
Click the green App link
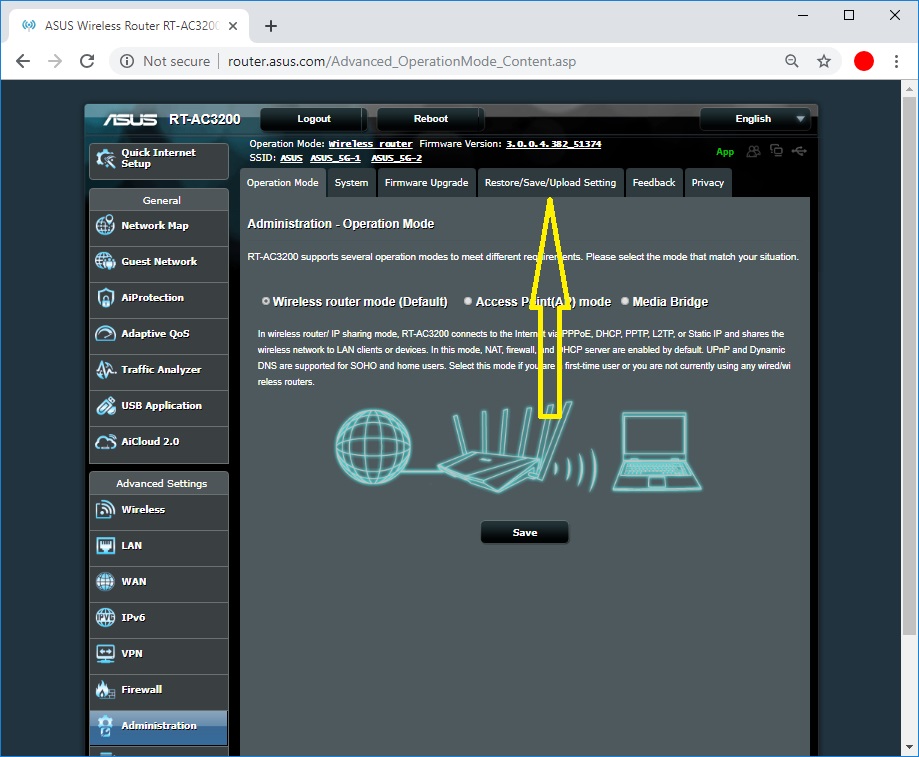click(x=725, y=152)
